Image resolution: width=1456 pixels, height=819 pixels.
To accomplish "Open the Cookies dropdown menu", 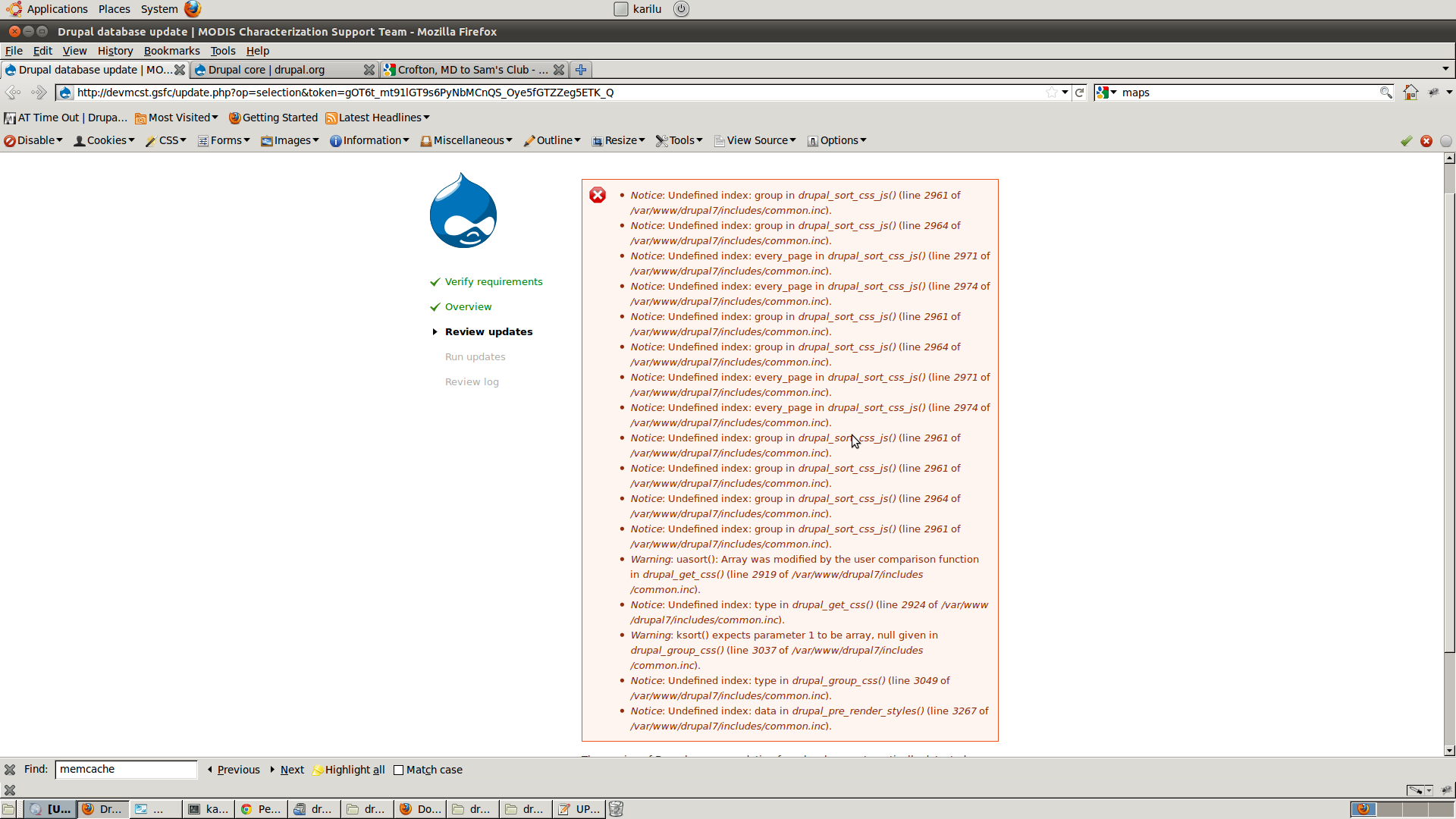I will click(104, 140).
